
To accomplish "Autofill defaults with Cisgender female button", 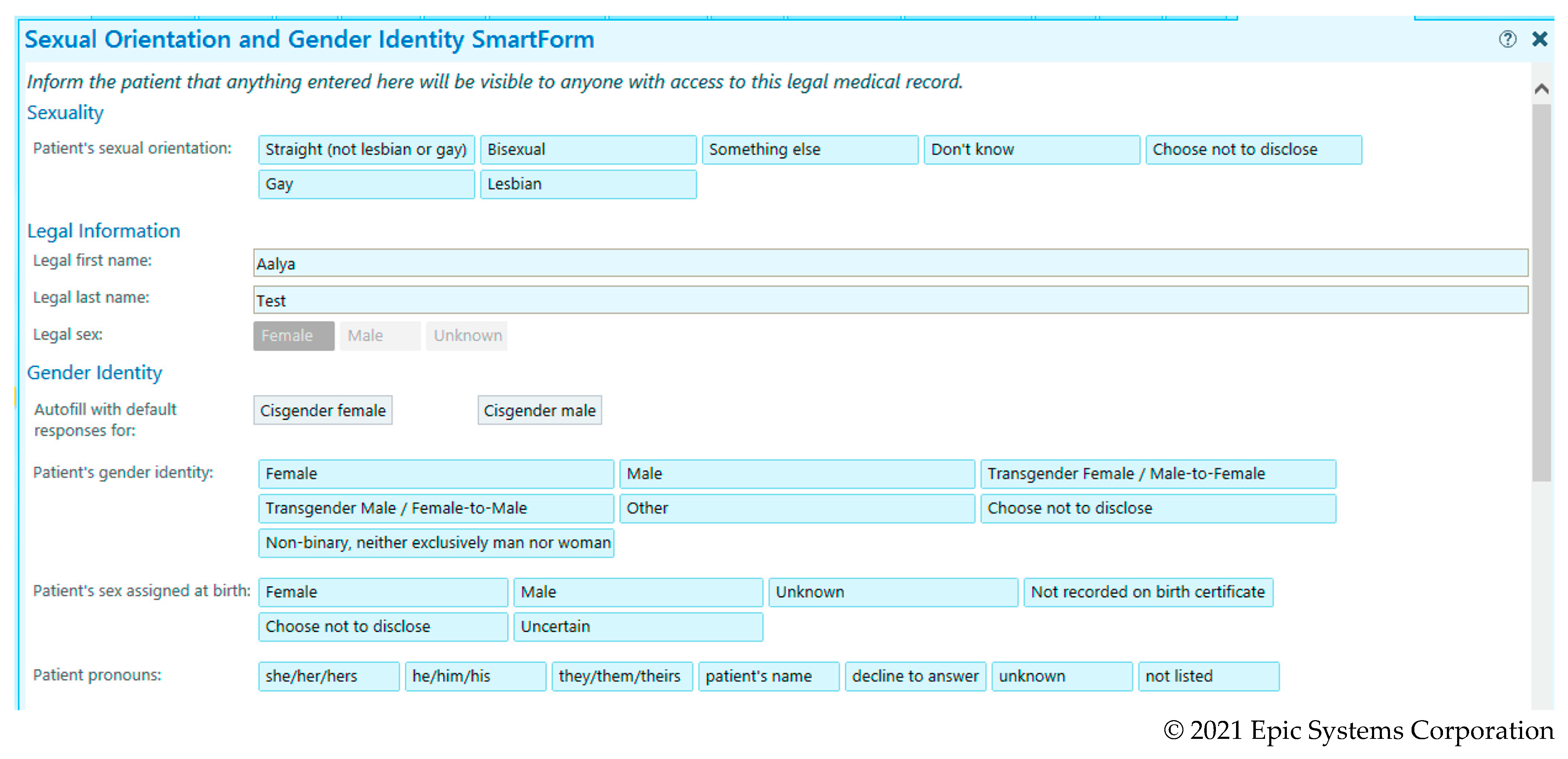I will (x=323, y=411).
